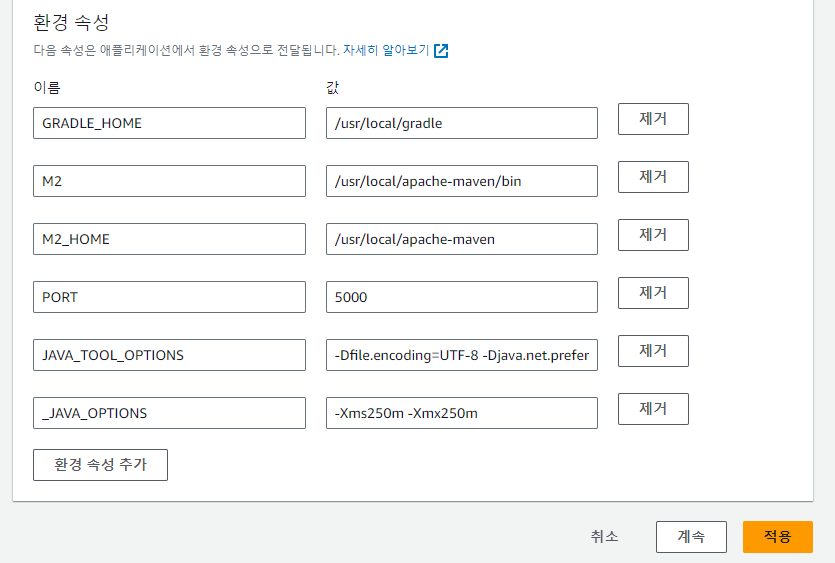This screenshot has width=835, height=563.
Task: Remove the GRADLE_HOME property
Action: pos(652,119)
